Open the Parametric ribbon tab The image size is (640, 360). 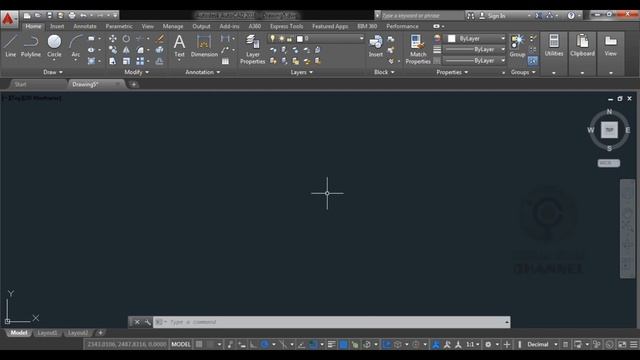119,26
